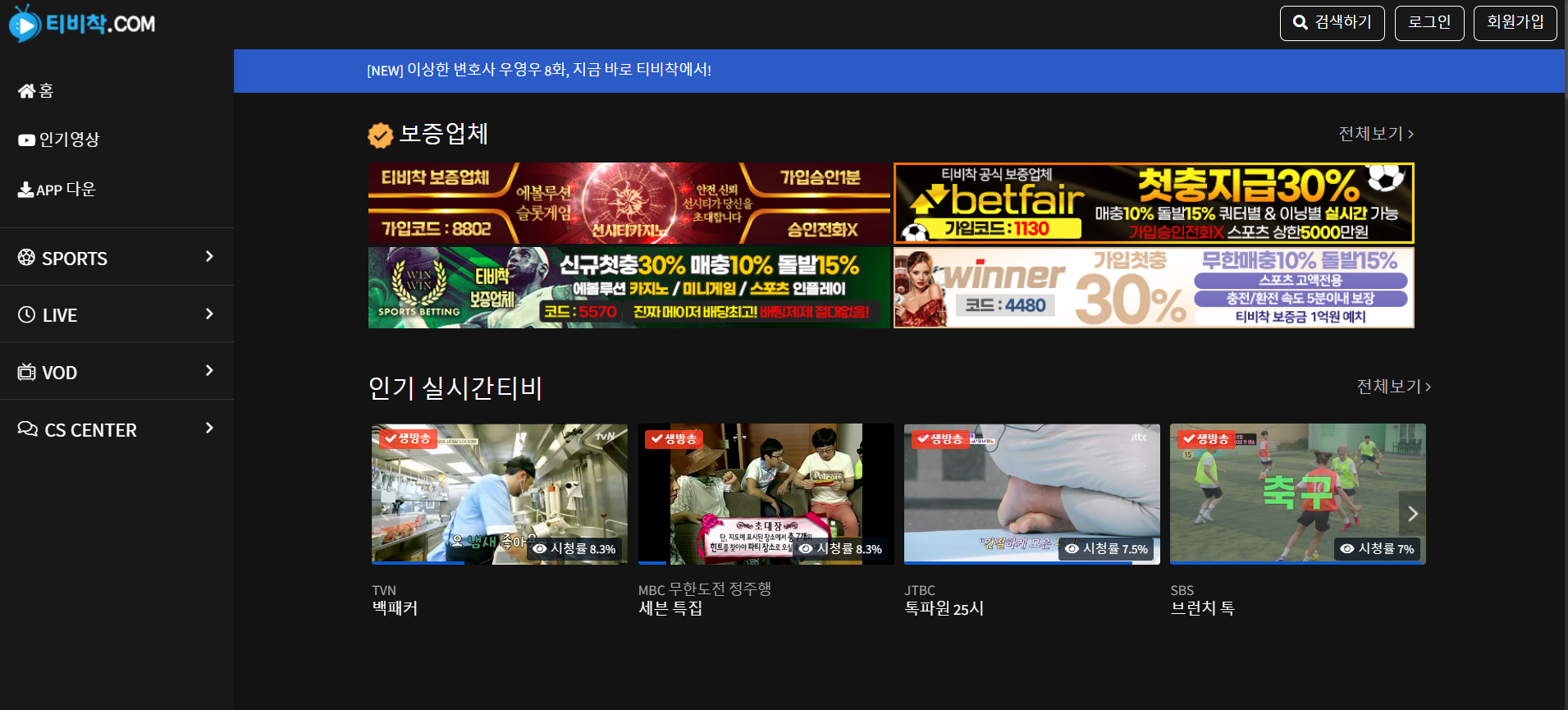
Task: Click the orange verified badge by 보증업체
Action: click(380, 135)
